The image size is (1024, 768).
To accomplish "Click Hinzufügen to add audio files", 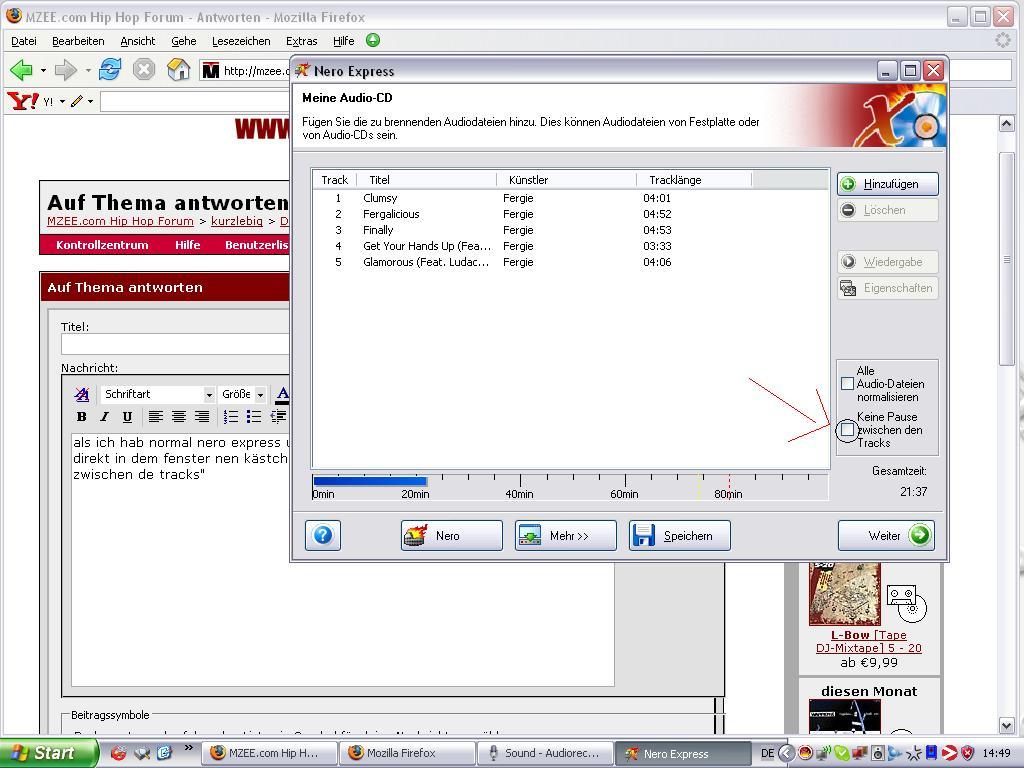I will 887,184.
